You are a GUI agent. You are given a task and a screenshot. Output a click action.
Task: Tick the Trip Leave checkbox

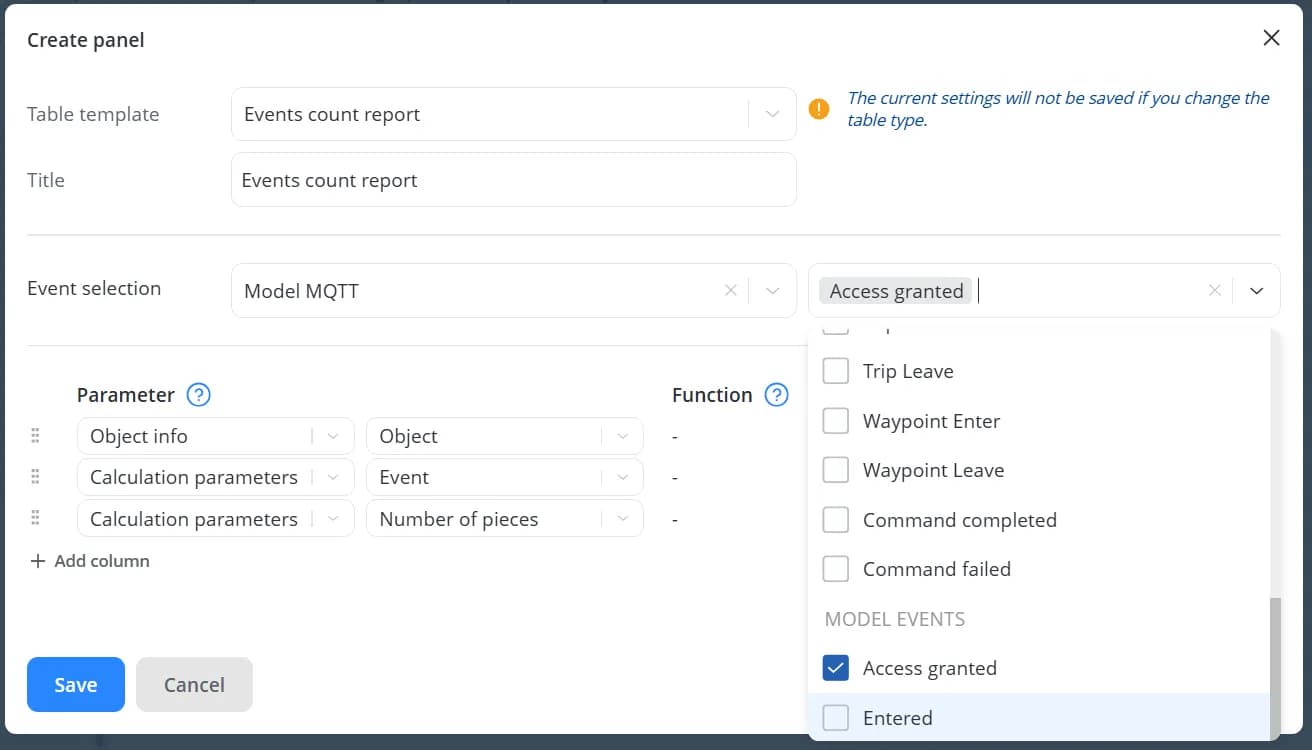[835, 371]
